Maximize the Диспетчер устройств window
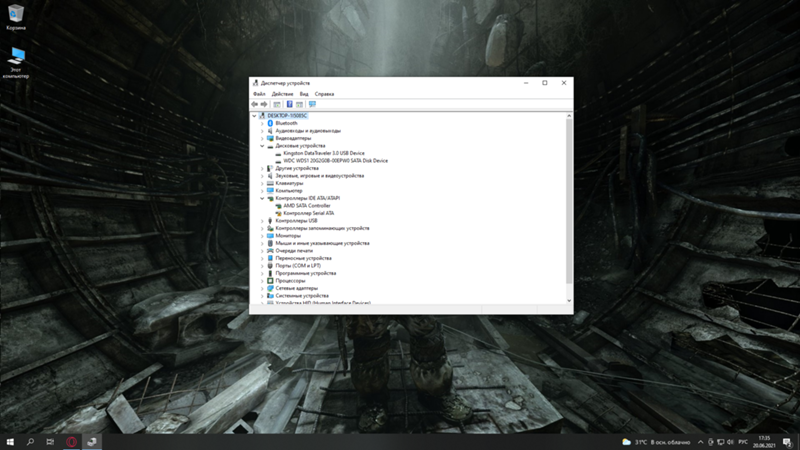Image resolution: width=800 pixels, height=450 pixels. (545, 83)
